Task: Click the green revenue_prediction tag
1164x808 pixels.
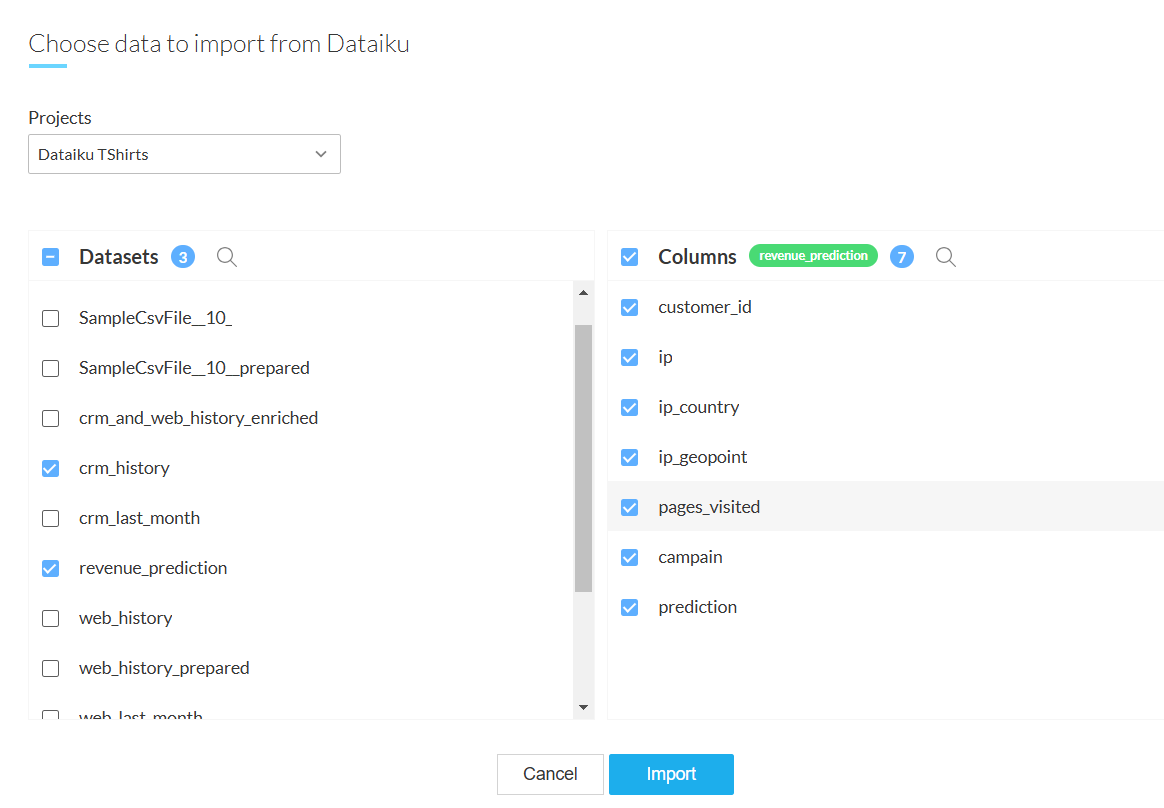Action: (x=813, y=256)
